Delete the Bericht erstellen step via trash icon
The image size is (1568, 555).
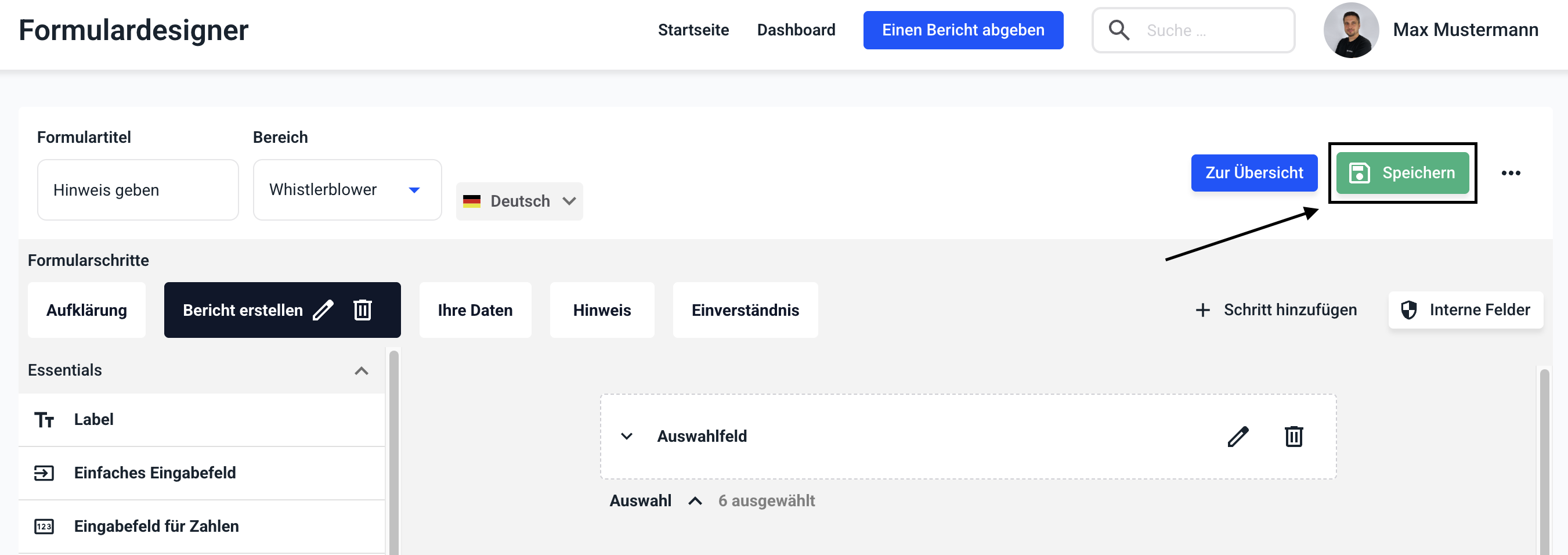[362, 310]
